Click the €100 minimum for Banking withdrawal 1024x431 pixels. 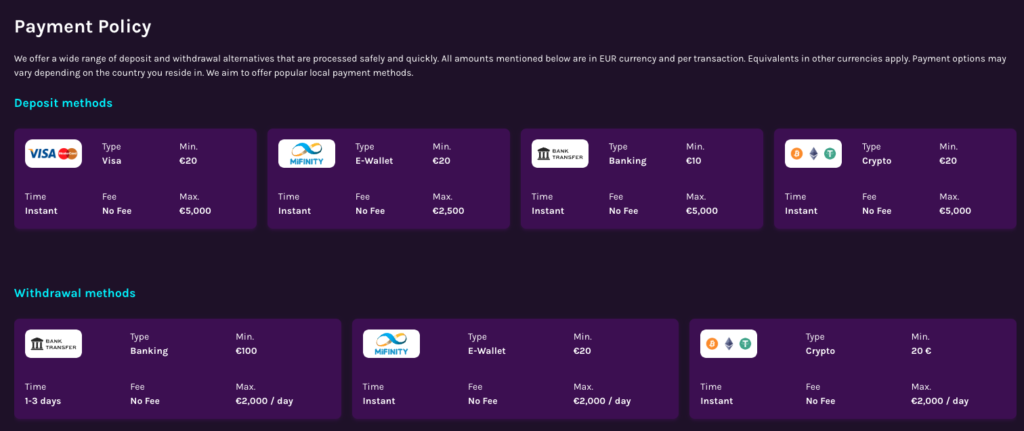[x=246, y=351]
